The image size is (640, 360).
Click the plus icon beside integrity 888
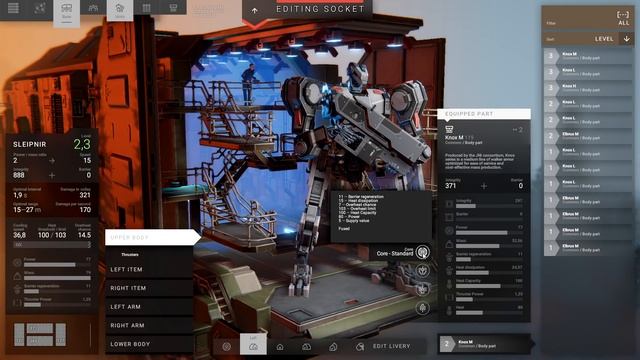coord(52,175)
